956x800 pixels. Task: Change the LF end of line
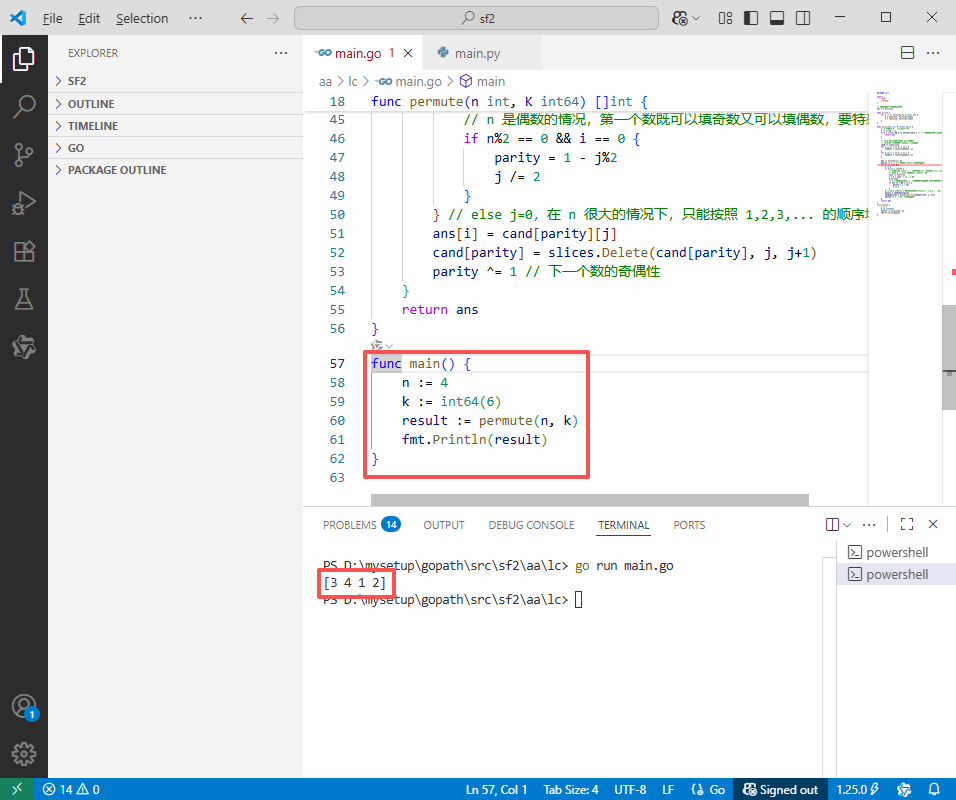[x=668, y=789]
